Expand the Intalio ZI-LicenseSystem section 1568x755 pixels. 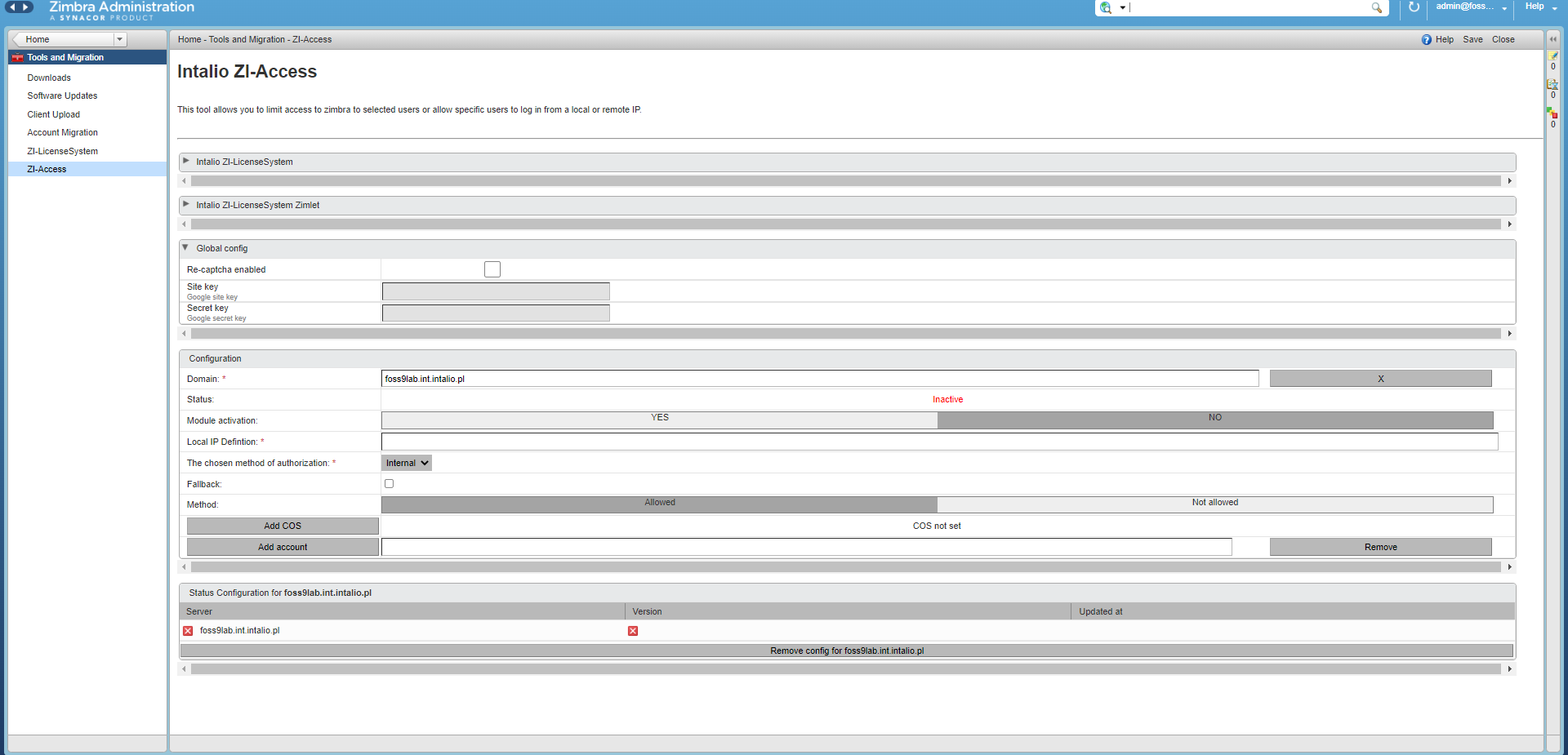(186, 161)
